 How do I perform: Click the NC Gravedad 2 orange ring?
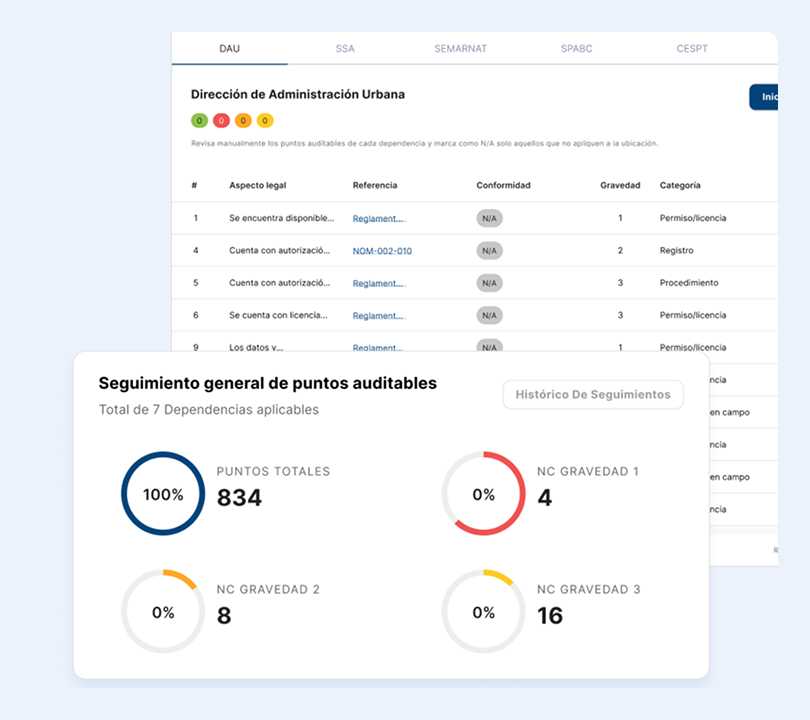(x=163, y=612)
